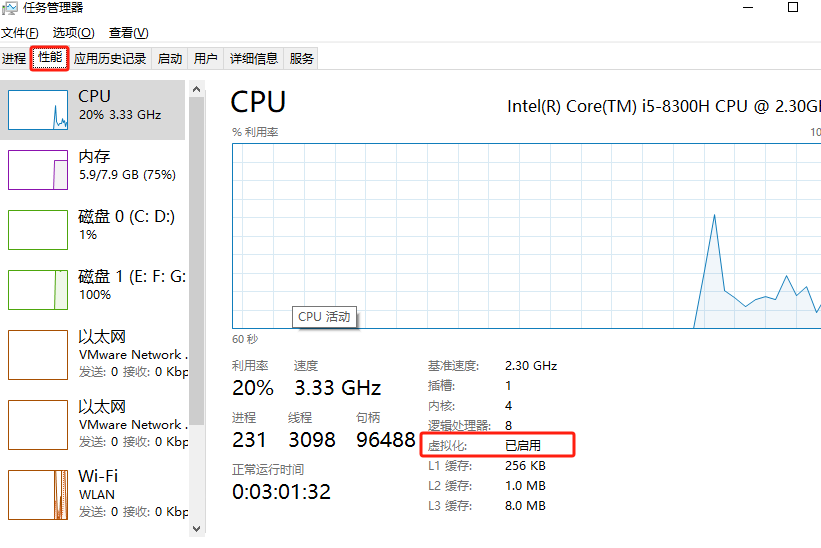Viewport: 821px width, 548px height.
Task: Switch to the 服务 tab
Action: coord(301,58)
